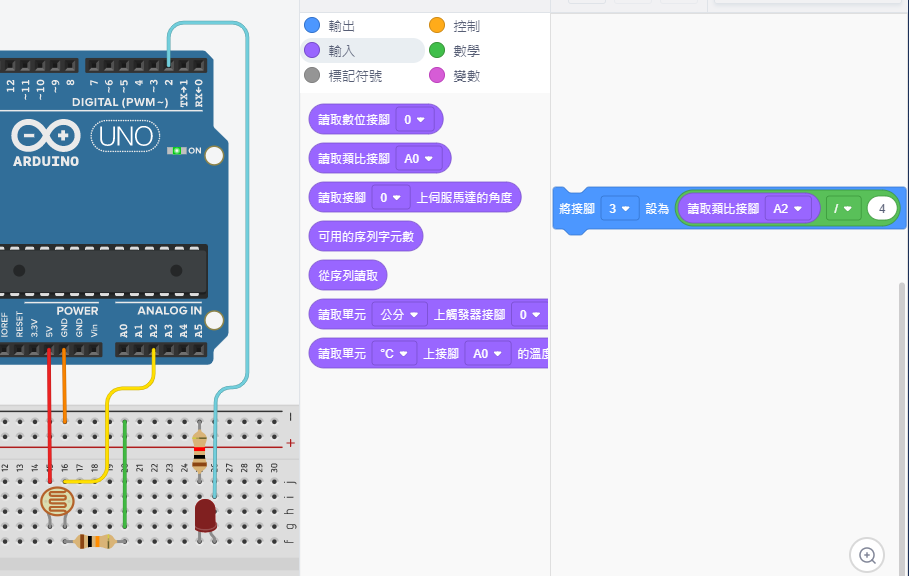Click the workspace vertical scrollbar
Screen dimensions: 909x576
click(x=903, y=400)
